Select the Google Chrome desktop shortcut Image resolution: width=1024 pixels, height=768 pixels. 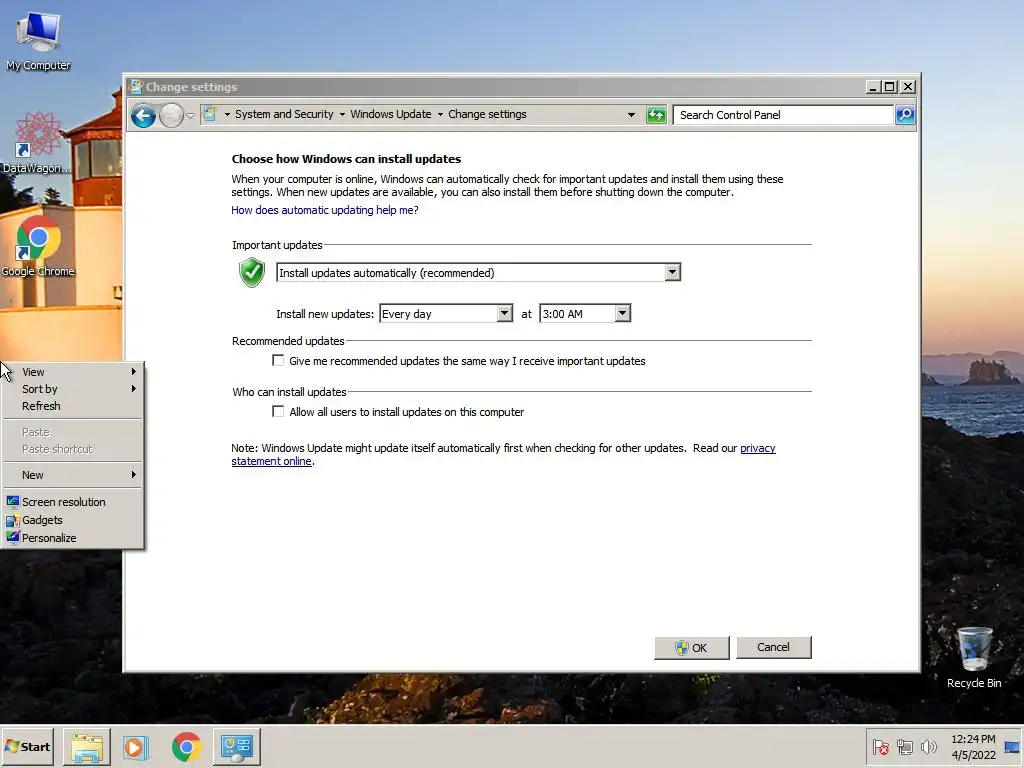click(x=38, y=246)
